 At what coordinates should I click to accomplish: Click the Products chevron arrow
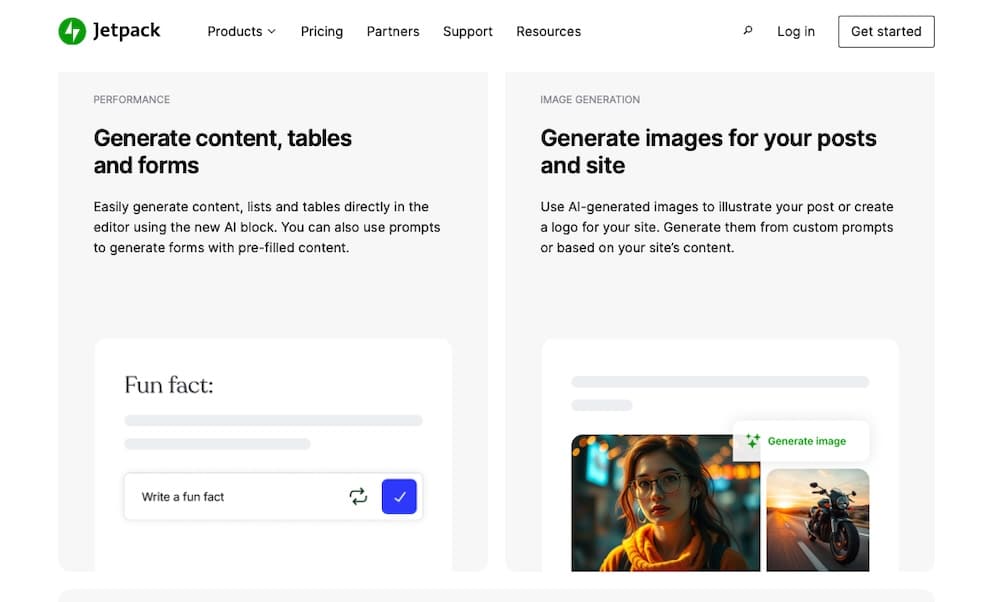271,32
